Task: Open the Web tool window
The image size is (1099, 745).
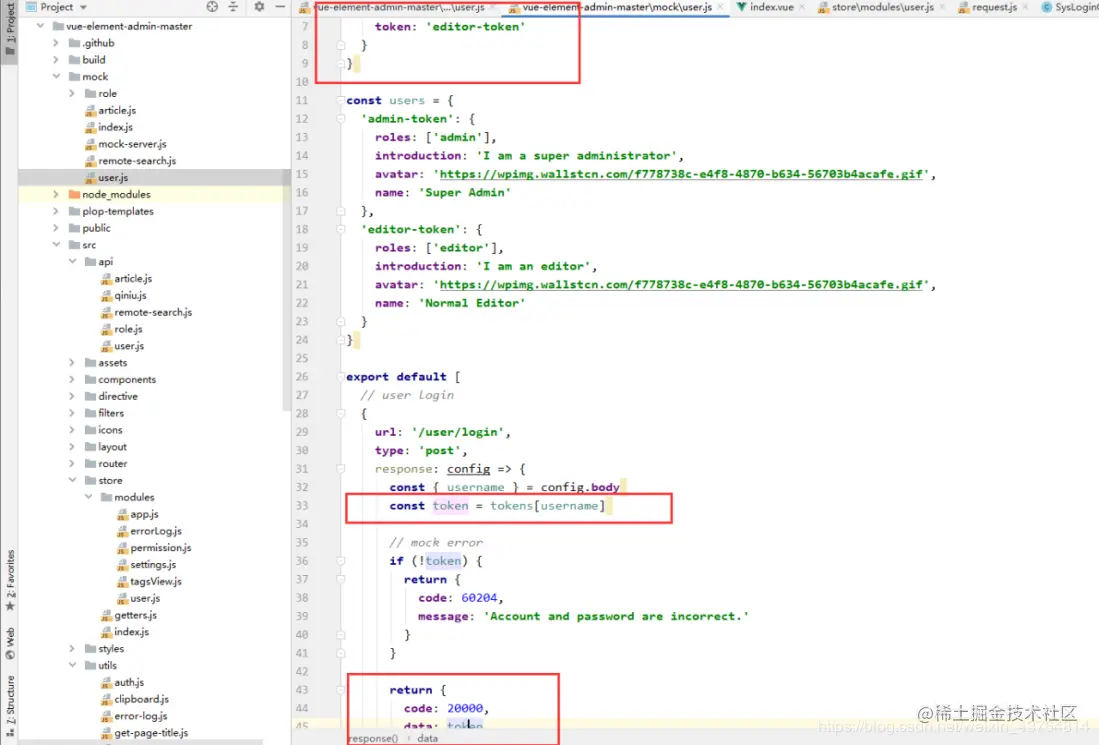Action: coord(10,643)
